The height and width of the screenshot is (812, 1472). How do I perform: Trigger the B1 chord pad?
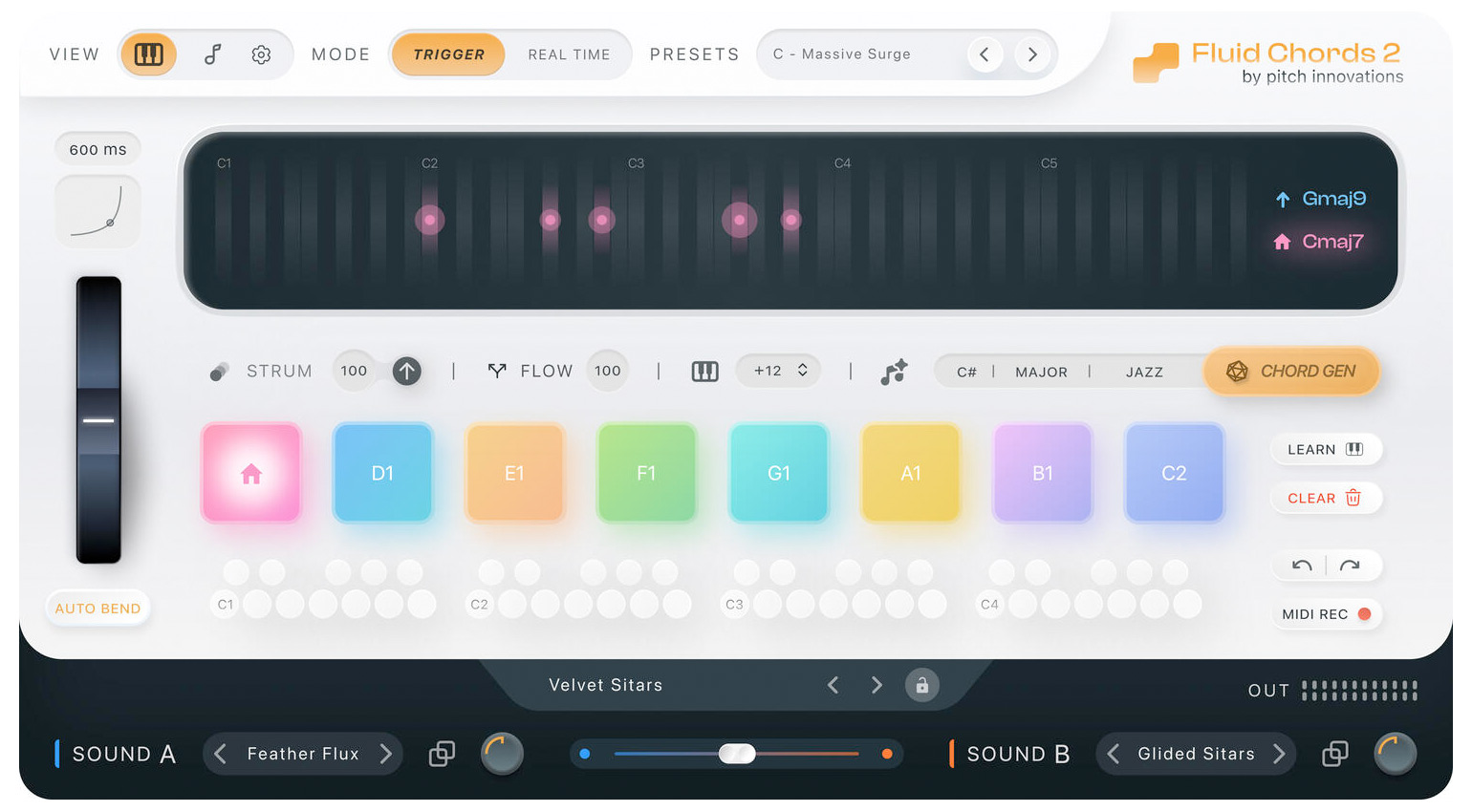1043,473
